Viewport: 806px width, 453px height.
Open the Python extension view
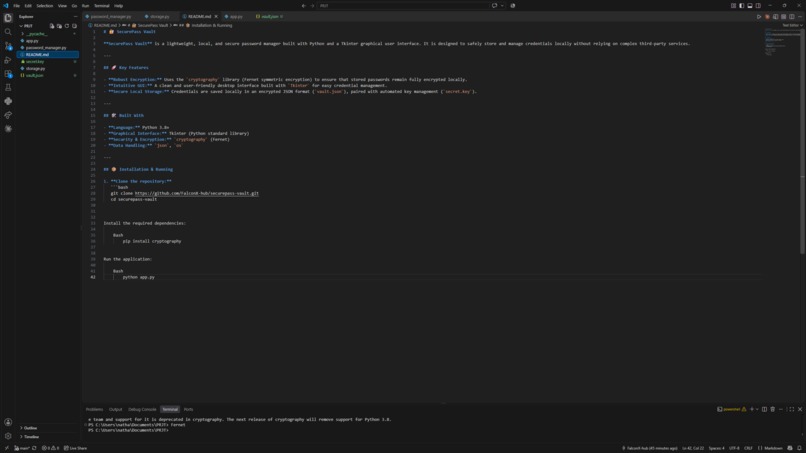[8, 101]
